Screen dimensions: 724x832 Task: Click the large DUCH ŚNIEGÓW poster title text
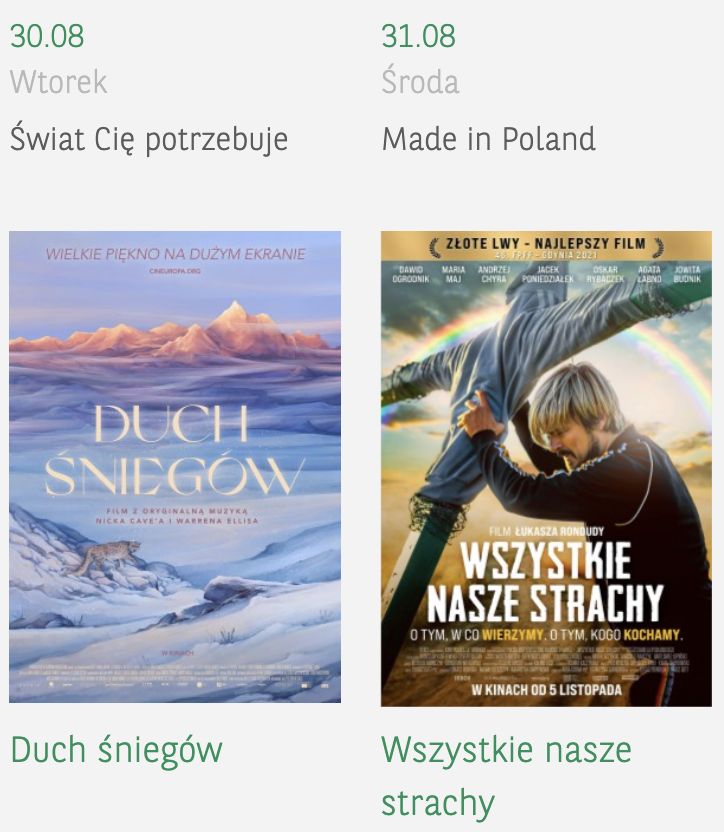pyautogui.click(x=174, y=450)
